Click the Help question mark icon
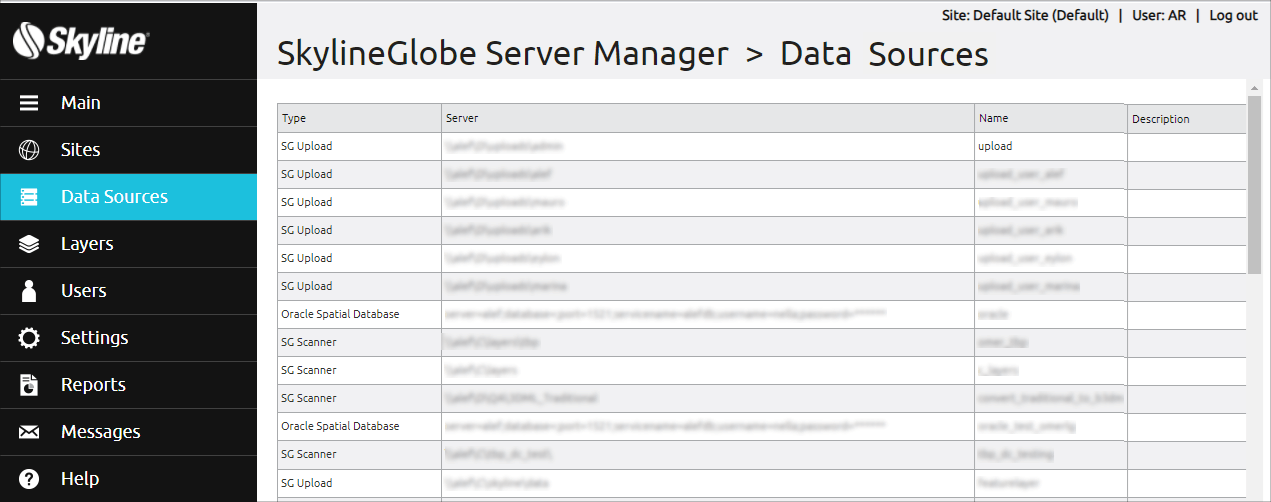 [29, 479]
